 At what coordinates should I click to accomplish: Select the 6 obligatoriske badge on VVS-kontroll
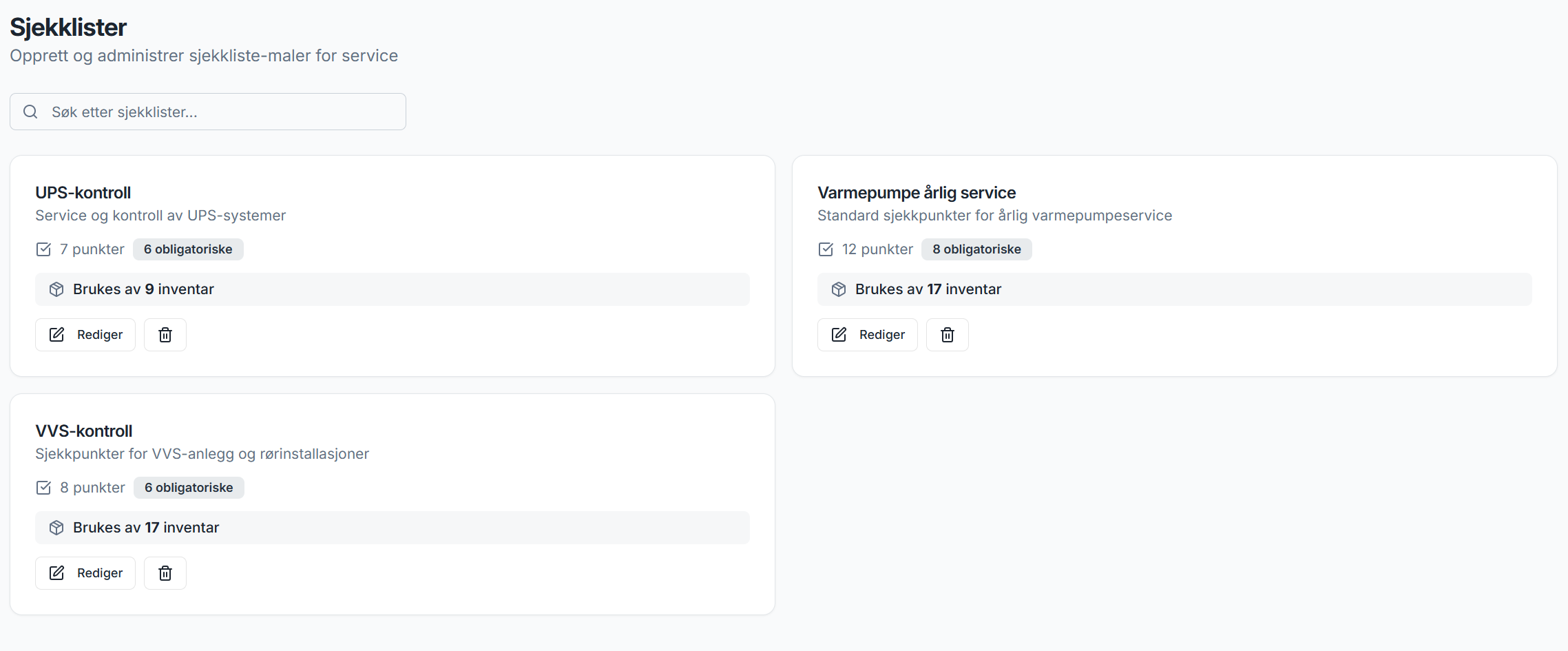(189, 488)
